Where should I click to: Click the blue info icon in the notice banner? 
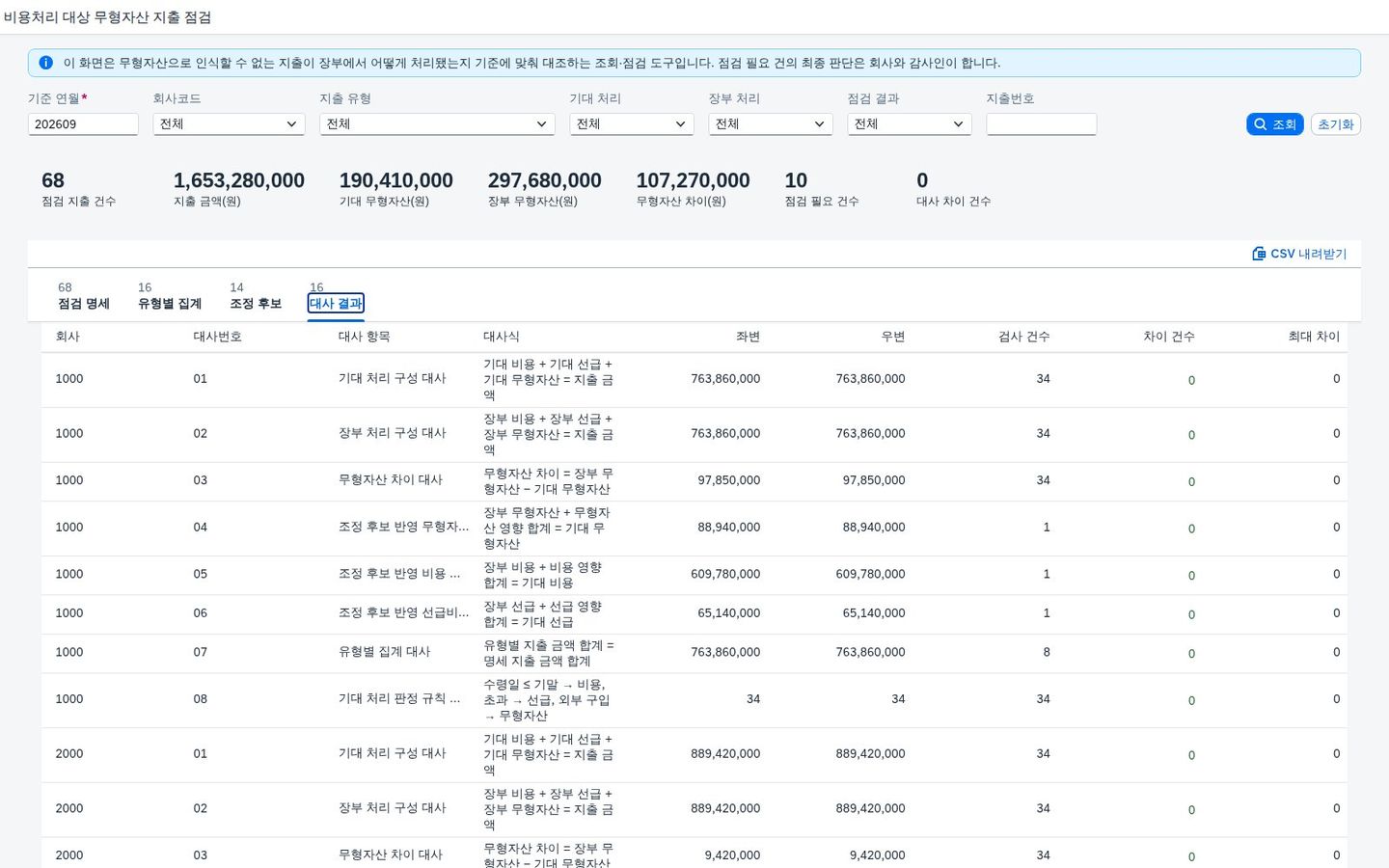point(45,63)
